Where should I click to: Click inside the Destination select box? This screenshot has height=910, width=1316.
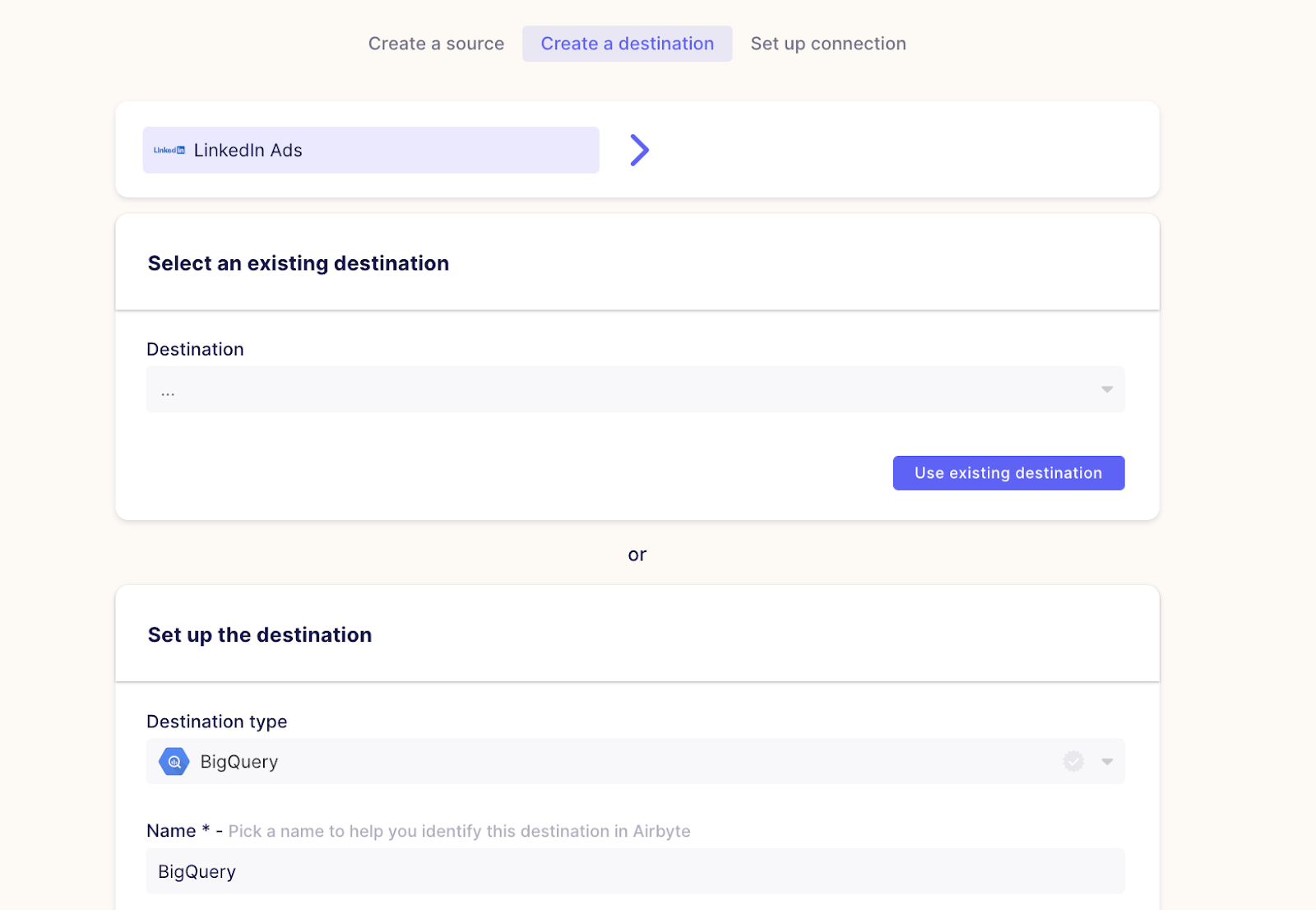tap(635, 389)
